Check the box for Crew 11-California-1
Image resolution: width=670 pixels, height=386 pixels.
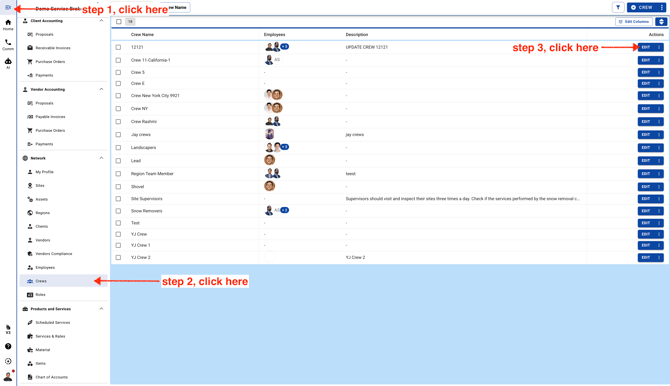(118, 60)
